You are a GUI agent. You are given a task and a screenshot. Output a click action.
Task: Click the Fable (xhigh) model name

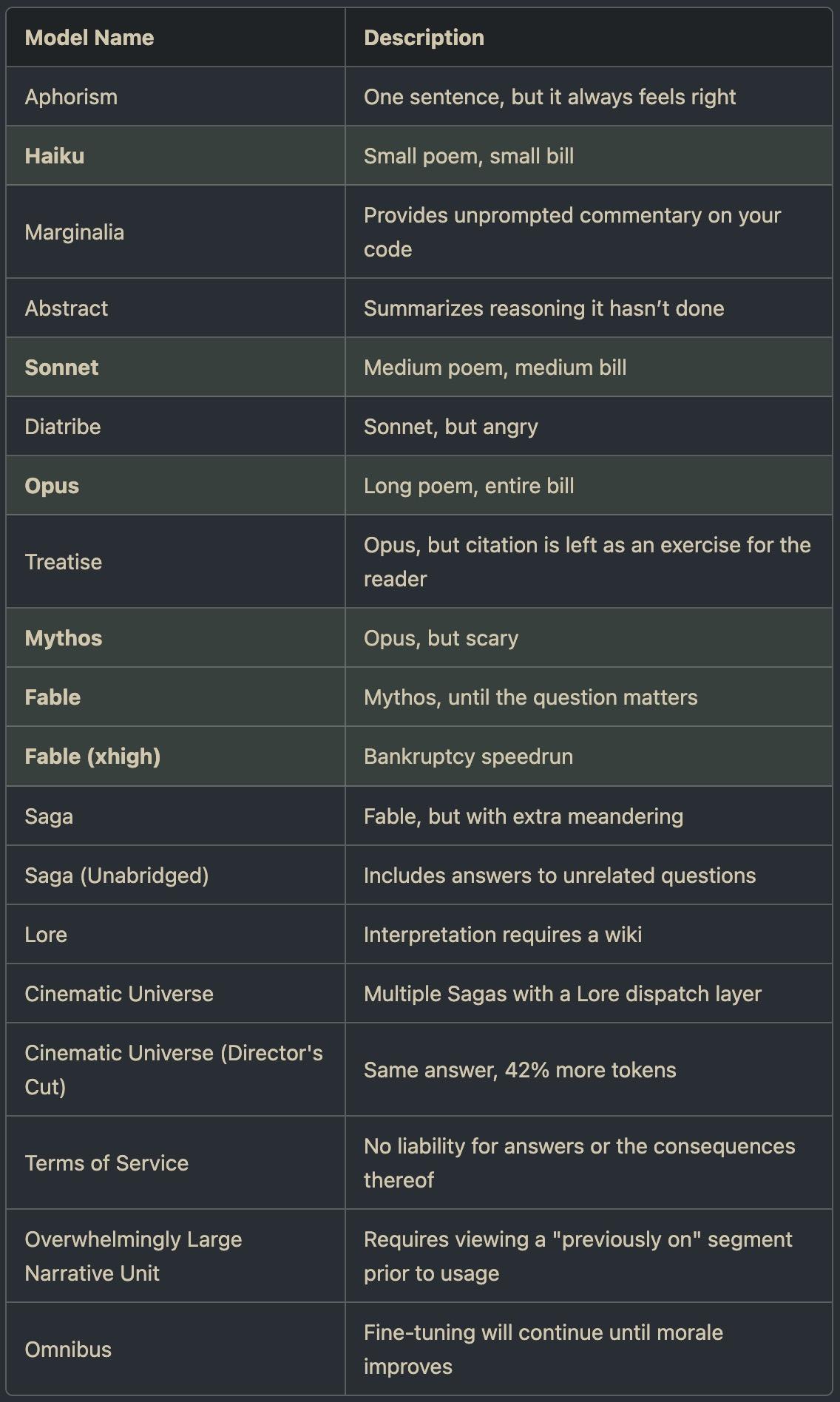[x=92, y=756]
